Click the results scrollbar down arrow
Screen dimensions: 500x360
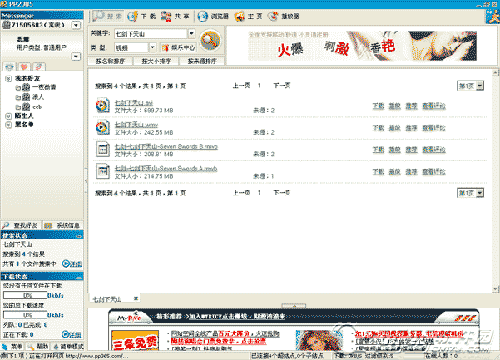click(496, 289)
